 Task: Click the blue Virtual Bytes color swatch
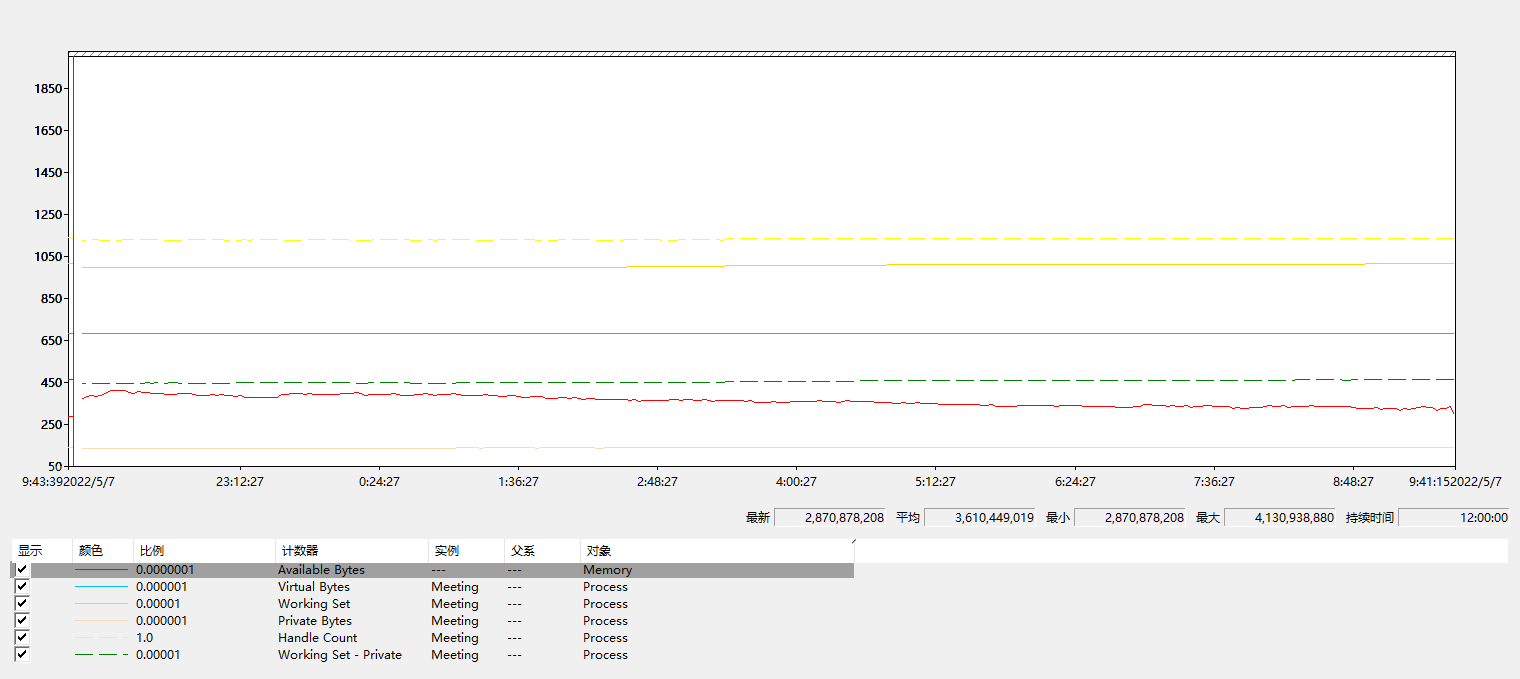102,587
